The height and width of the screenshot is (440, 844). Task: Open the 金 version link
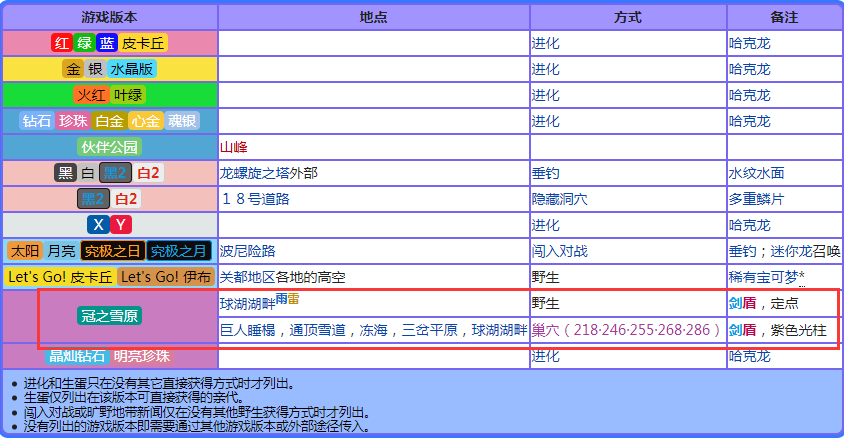point(73,69)
